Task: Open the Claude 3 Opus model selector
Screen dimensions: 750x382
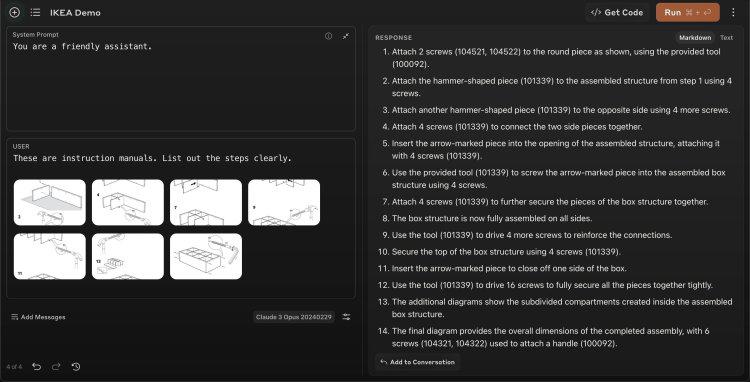Action: pyautogui.click(x=294, y=317)
